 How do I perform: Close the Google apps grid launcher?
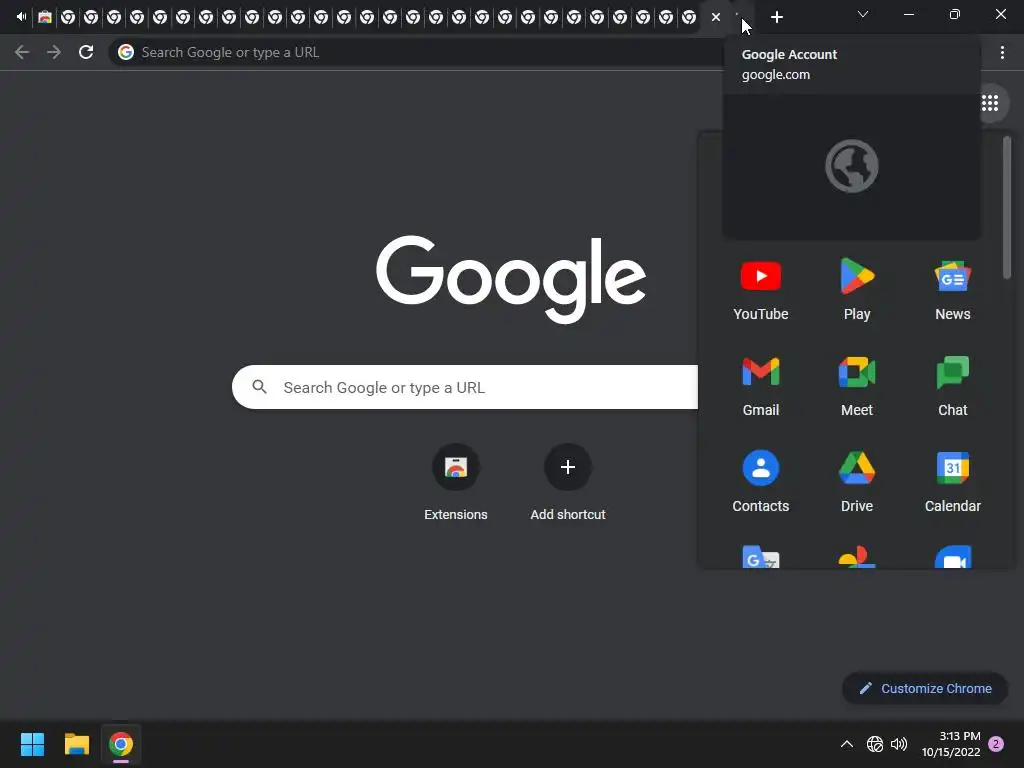990,103
